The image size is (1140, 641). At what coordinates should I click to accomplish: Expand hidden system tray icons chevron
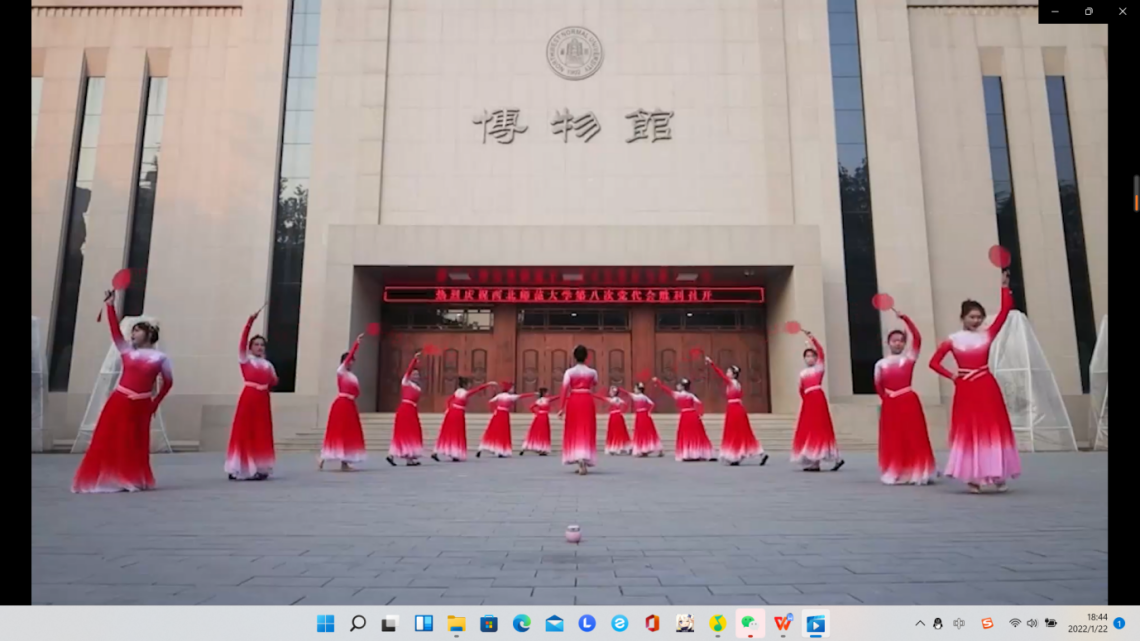(920, 624)
